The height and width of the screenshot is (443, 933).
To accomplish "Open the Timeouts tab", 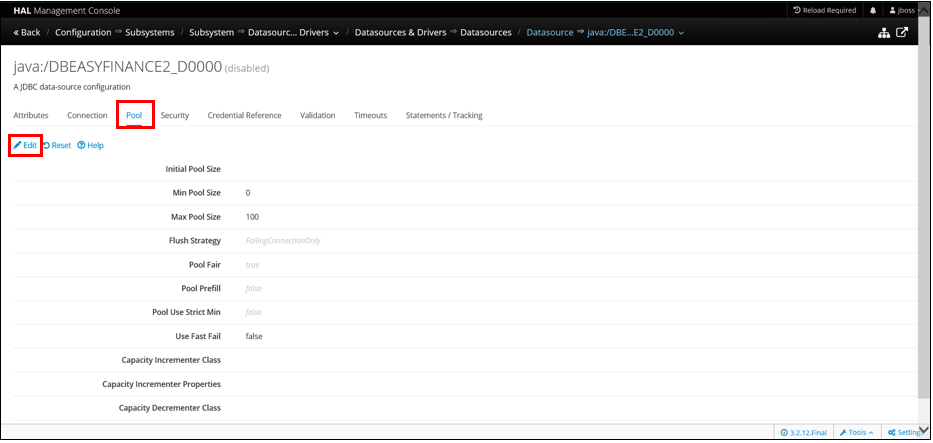I will [371, 115].
